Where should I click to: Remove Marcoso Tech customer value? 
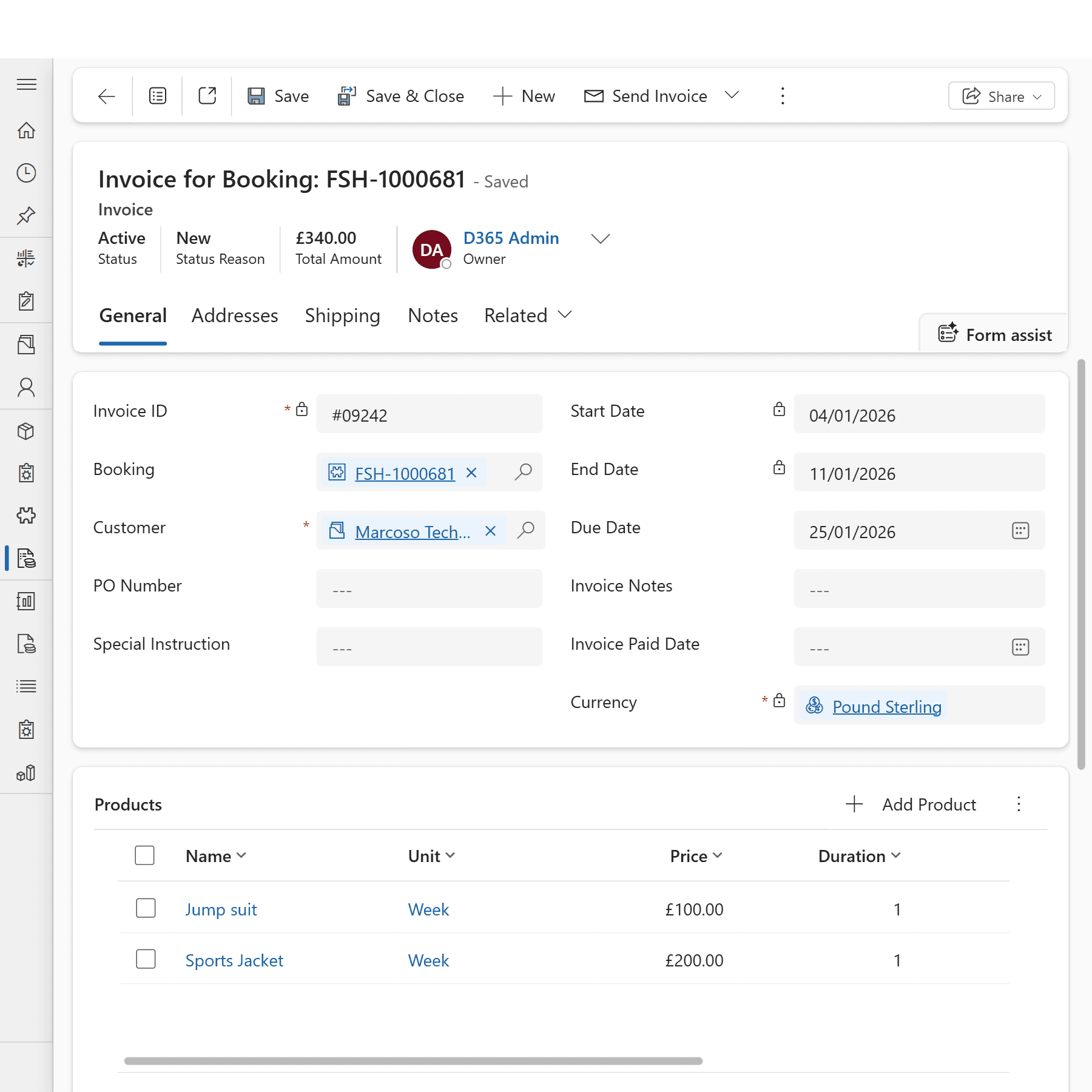(x=491, y=531)
